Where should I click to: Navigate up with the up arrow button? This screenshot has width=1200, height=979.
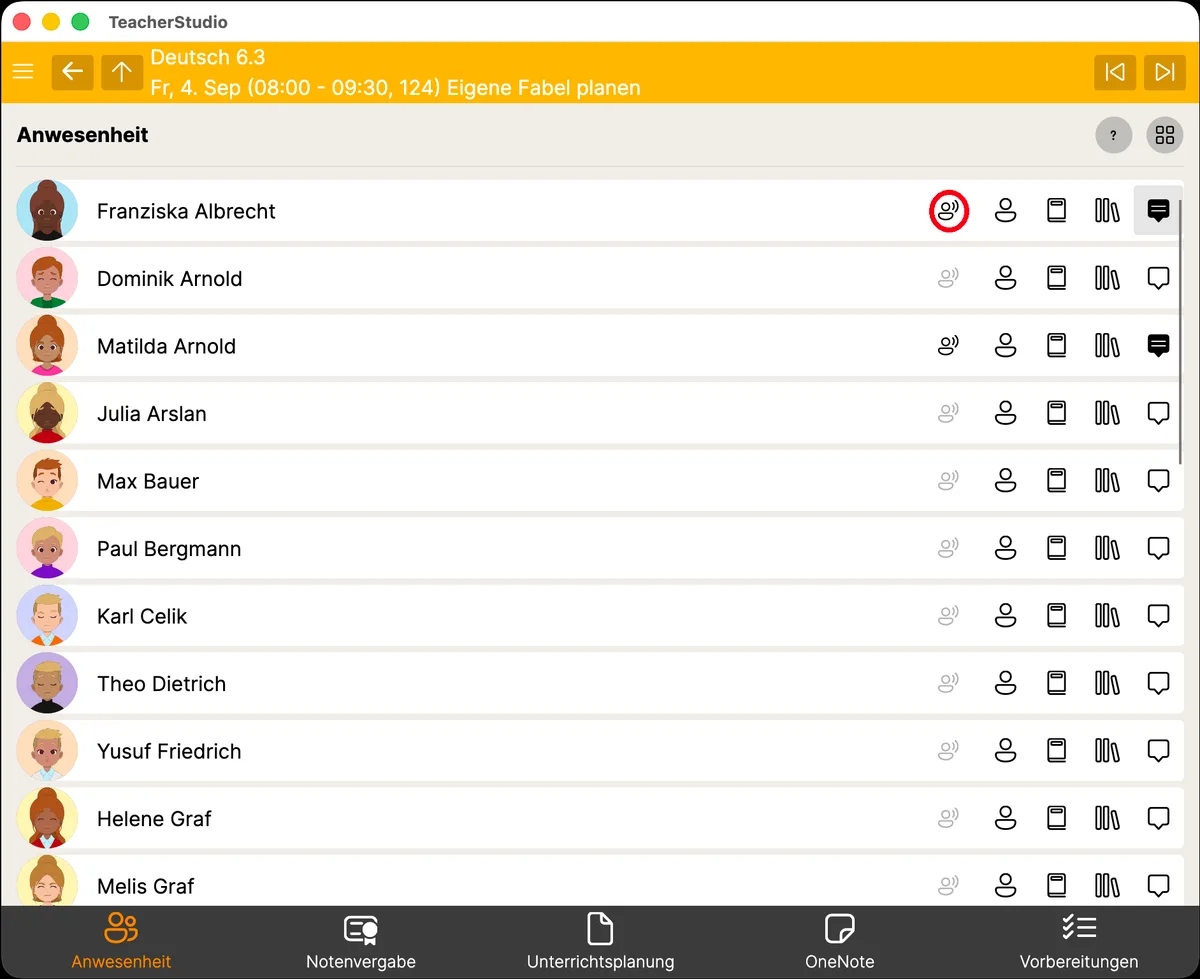click(x=122, y=72)
